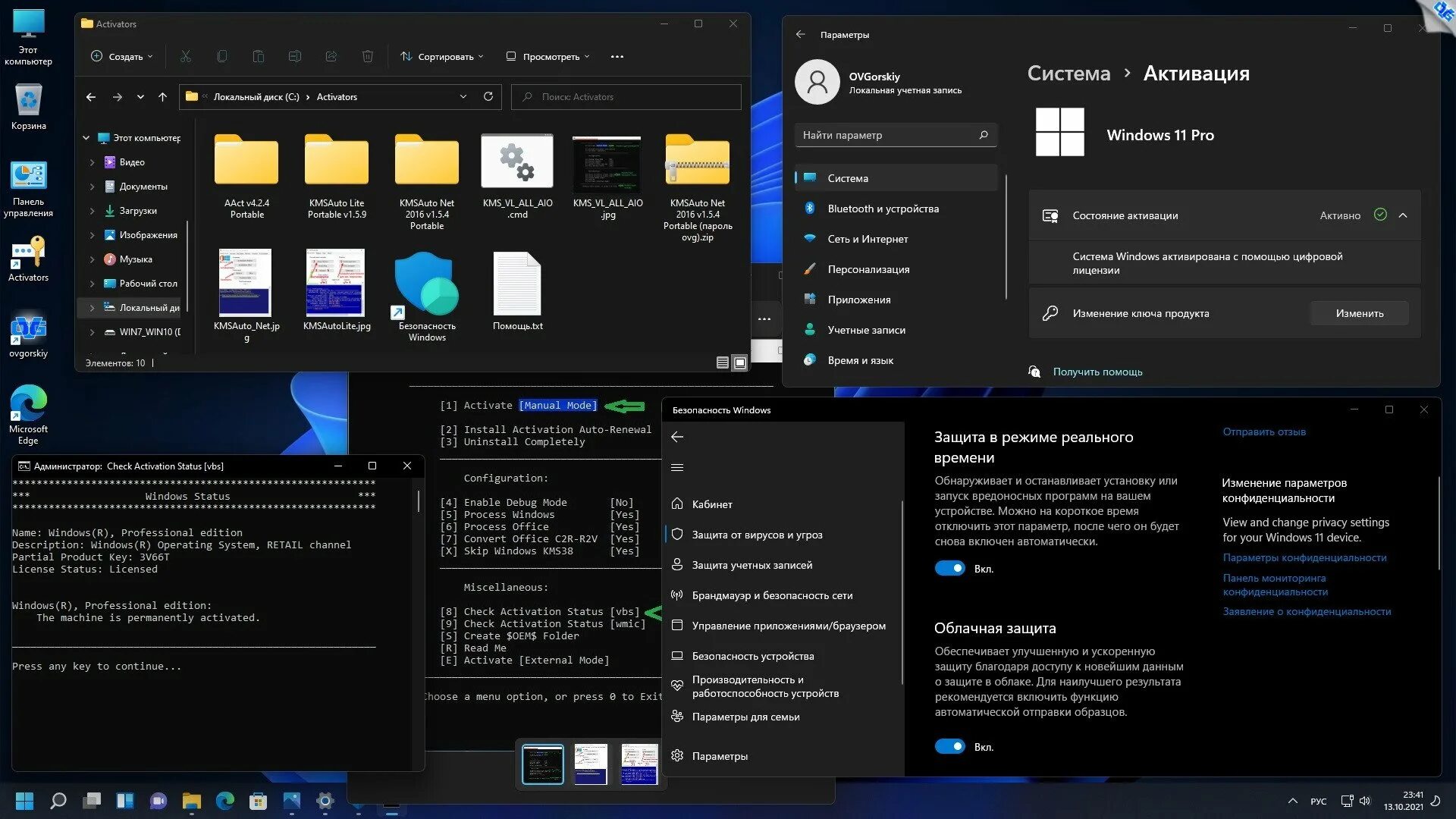Open the Создать dropdown menu
This screenshot has width=1456, height=819.
tap(122, 56)
